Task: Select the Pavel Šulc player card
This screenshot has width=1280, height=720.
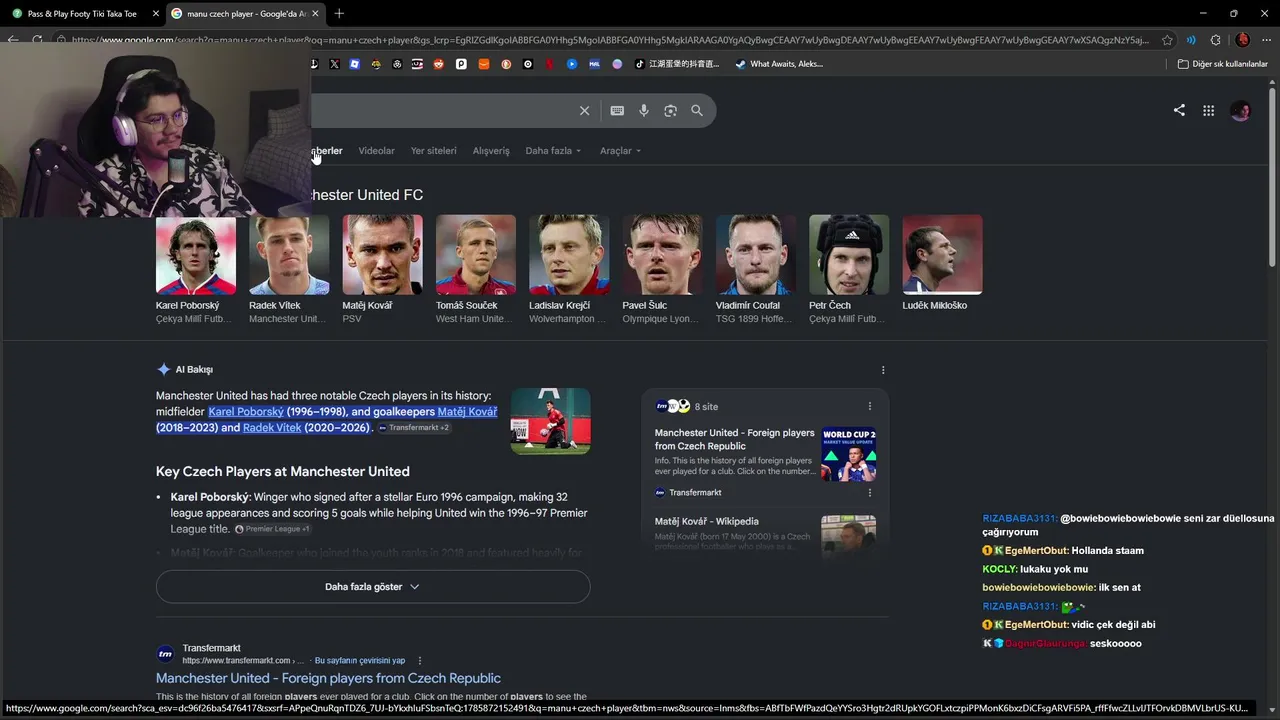Action: tap(662, 270)
